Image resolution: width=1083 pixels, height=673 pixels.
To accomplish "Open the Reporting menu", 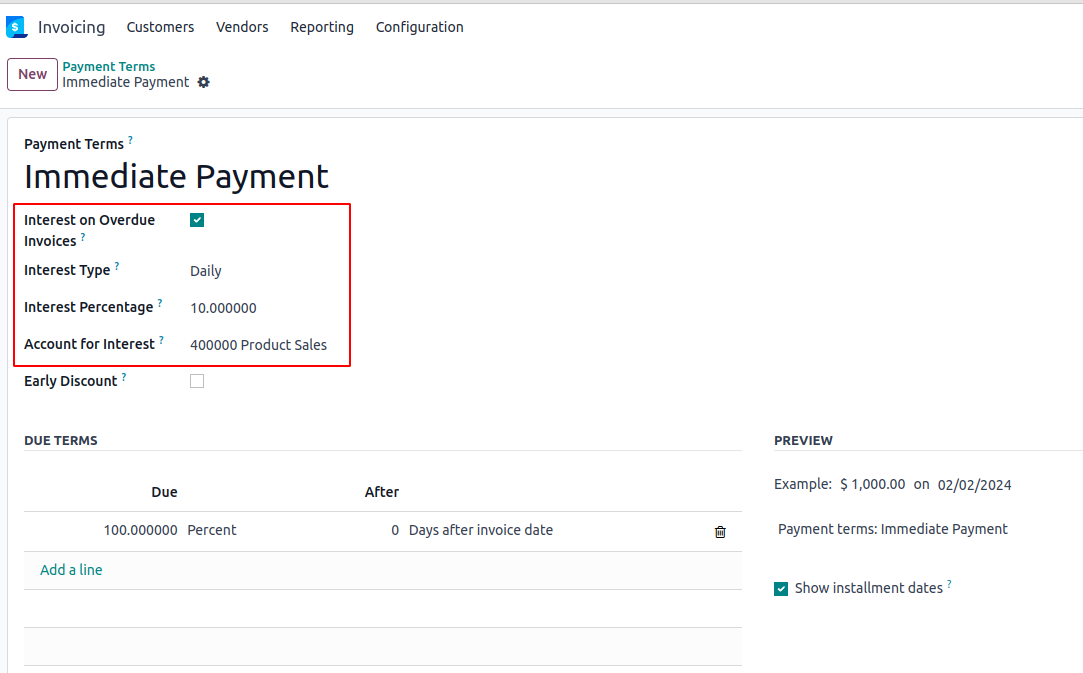I will (322, 27).
